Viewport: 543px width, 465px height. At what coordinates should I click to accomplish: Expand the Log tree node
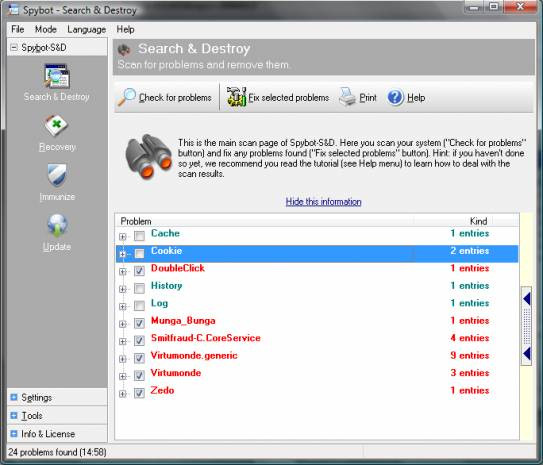point(123,307)
